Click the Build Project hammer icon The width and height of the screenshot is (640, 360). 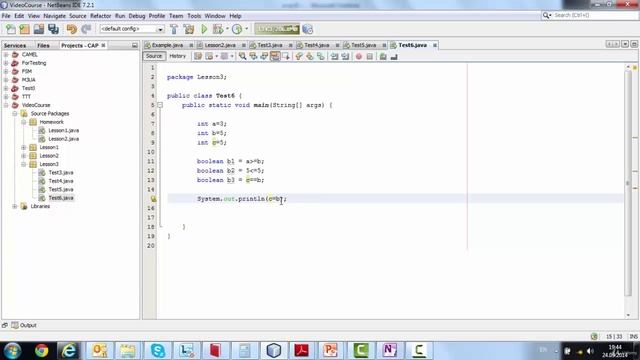[x=174, y=29]
